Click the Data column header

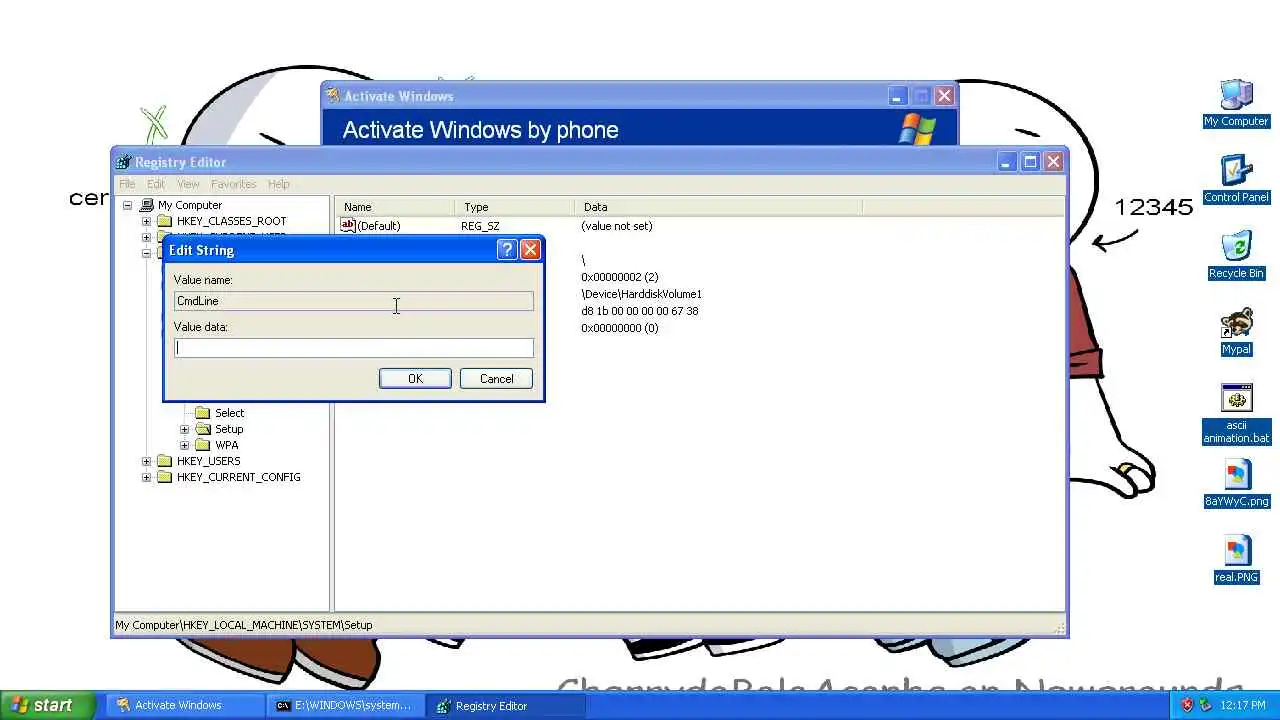[719, 207]
